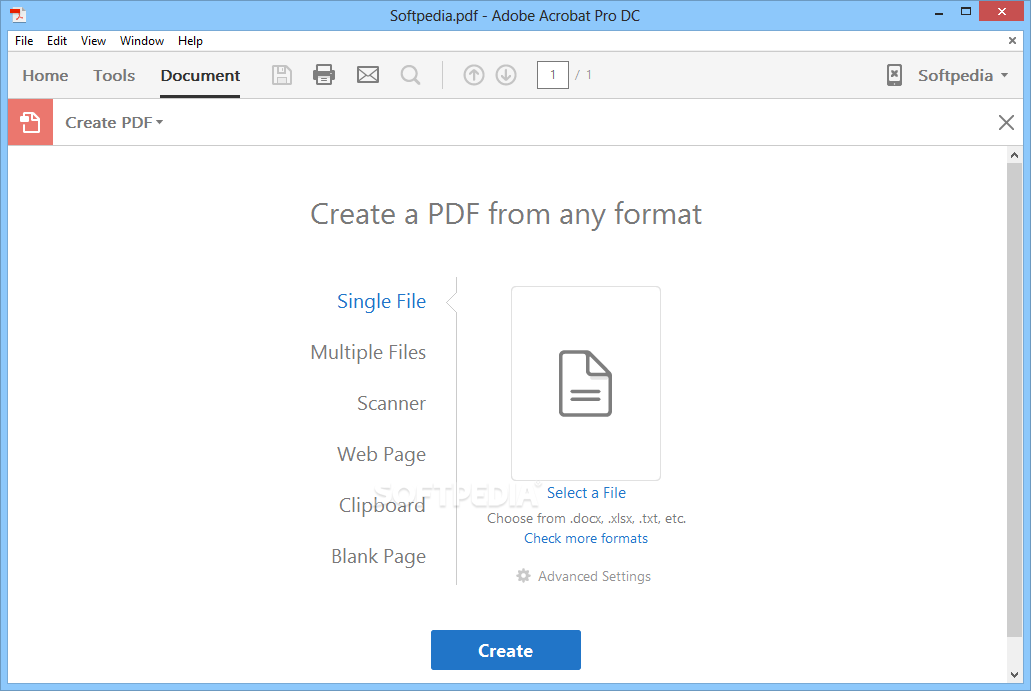Print the document using the printer icon
This screenshot has height=691, width=1031.
[x=324, y=75]
